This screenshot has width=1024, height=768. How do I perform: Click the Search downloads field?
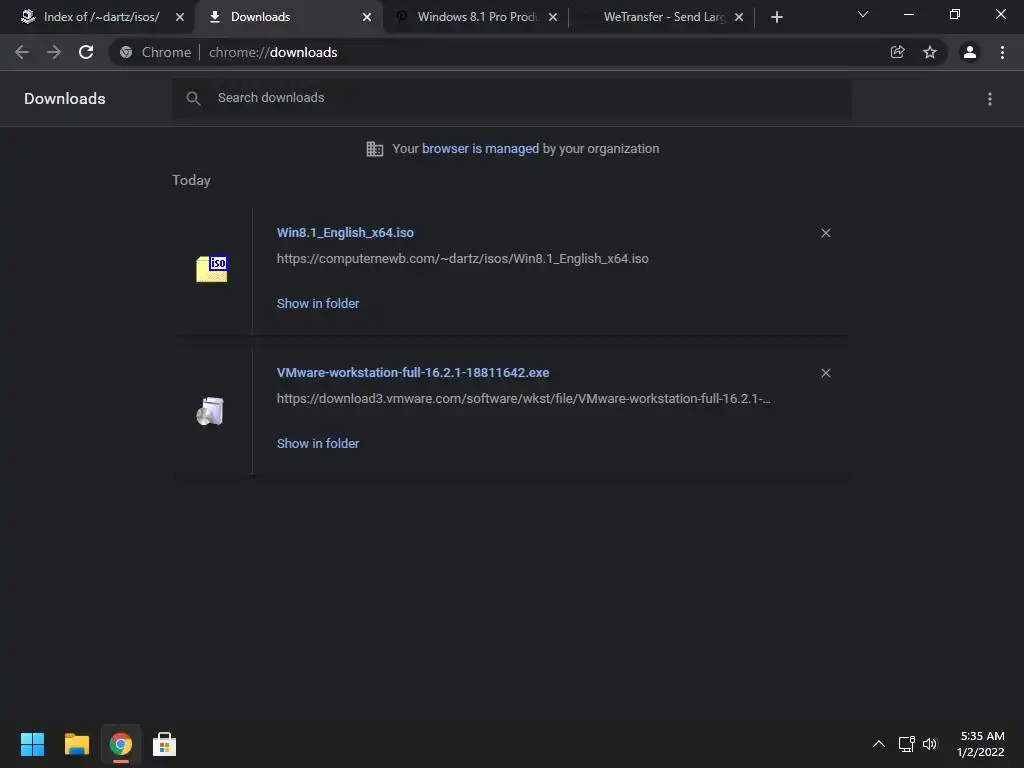[x=511, y=98]
